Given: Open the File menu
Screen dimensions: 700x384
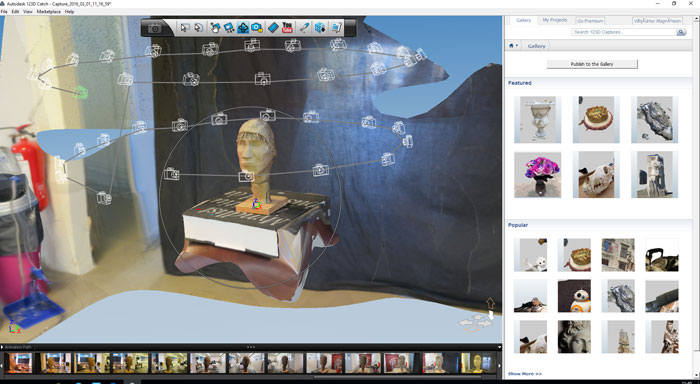Looking at the screenshot, I should pyautogui.click(x=4, y=12).
